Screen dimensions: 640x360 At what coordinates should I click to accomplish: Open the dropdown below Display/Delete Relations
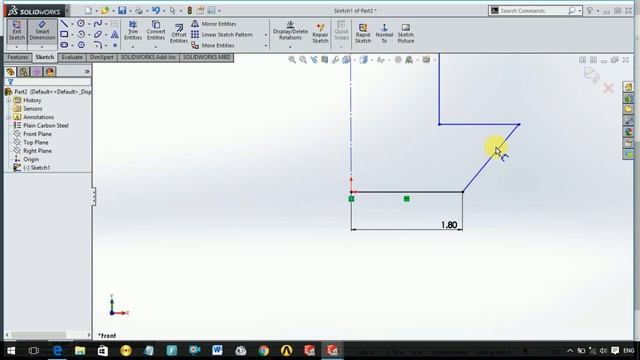click(x=290, y=47)
